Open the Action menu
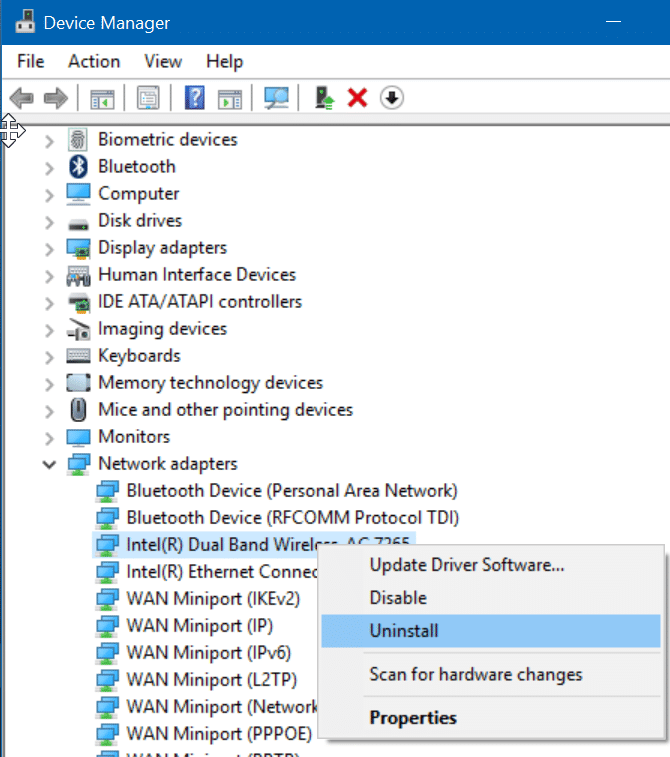 pos(94,61)
